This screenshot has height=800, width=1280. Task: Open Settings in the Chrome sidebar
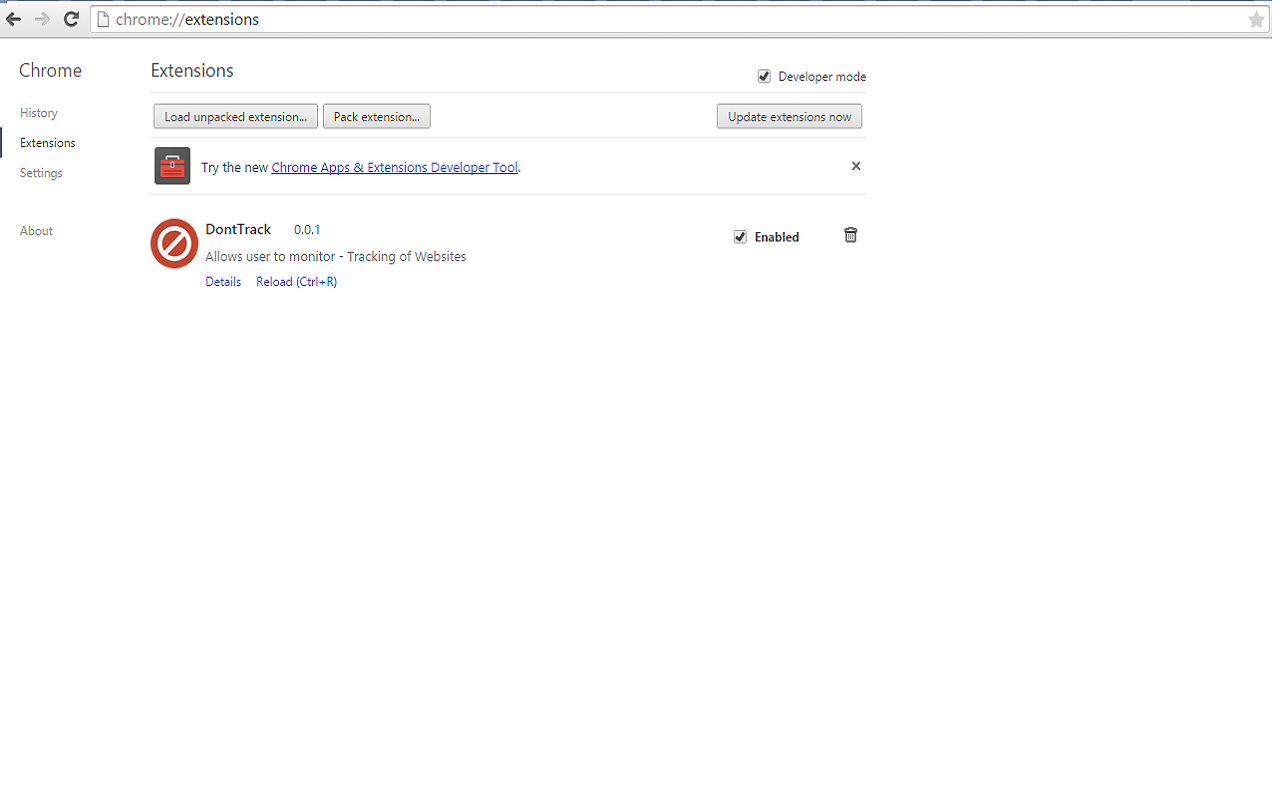[41, 173]
